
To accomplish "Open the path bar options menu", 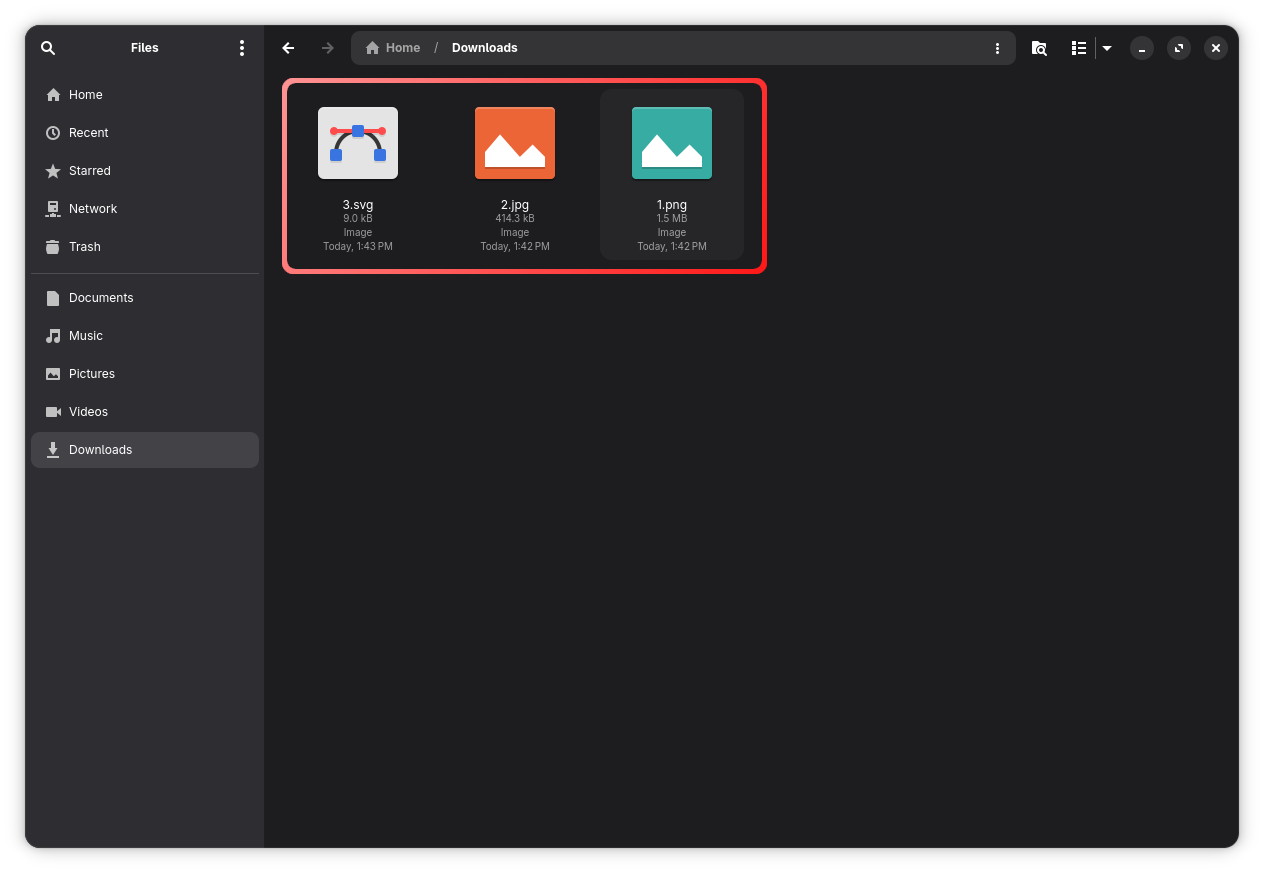I will pyautogui.click(x=997, y=48).
